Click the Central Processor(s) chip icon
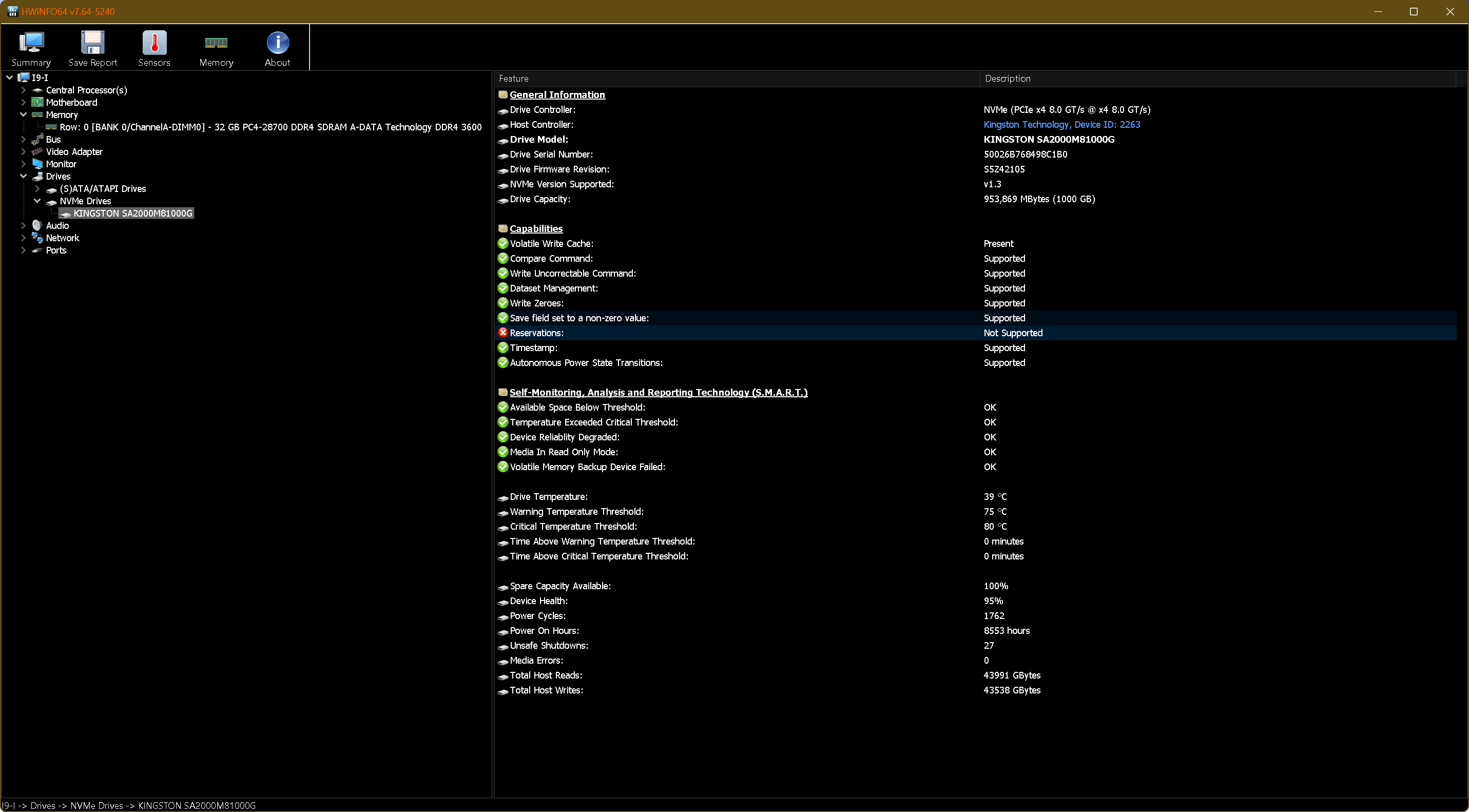This screenshot has height=812, width=1469. (x=37, y=90)
